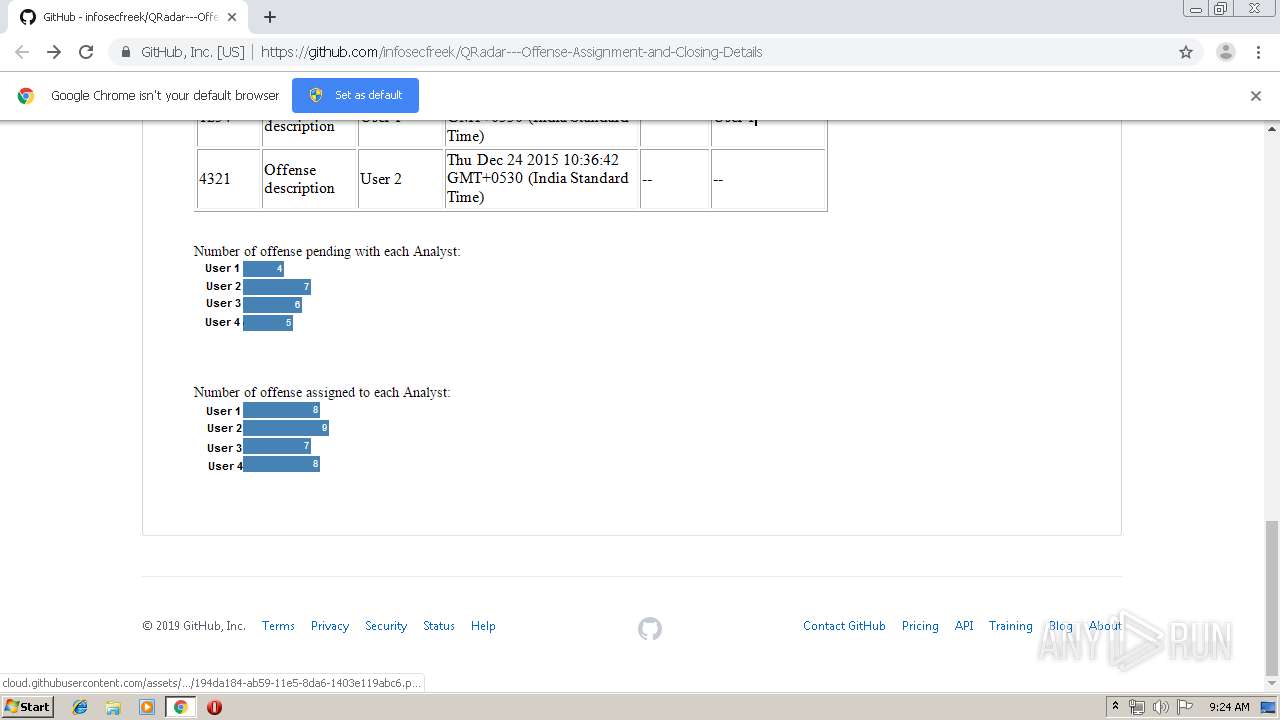1280x720 pixels.
Task: Open the Windows Start menu
Action: pyautogui.click(x=27, y=707)
